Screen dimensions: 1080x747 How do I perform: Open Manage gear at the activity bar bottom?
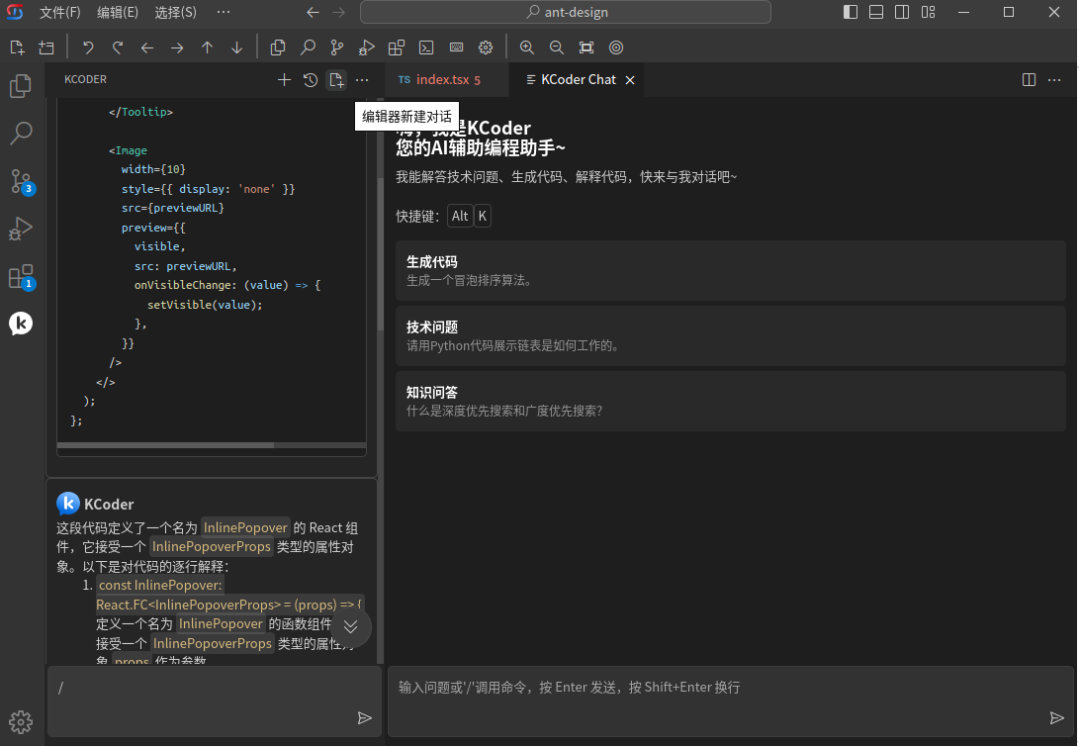(x=21, y=722)
